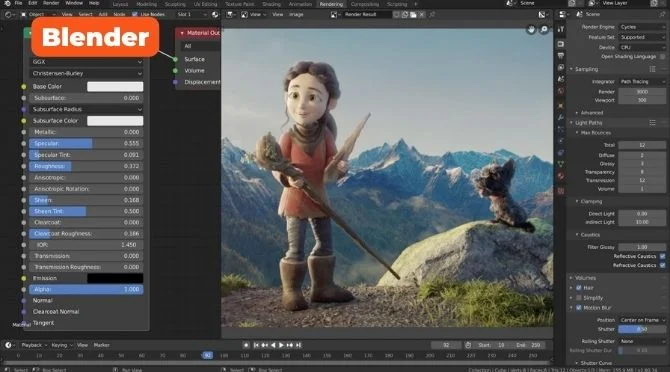Toggle the Motion Blur checkbox

point(579,308)
